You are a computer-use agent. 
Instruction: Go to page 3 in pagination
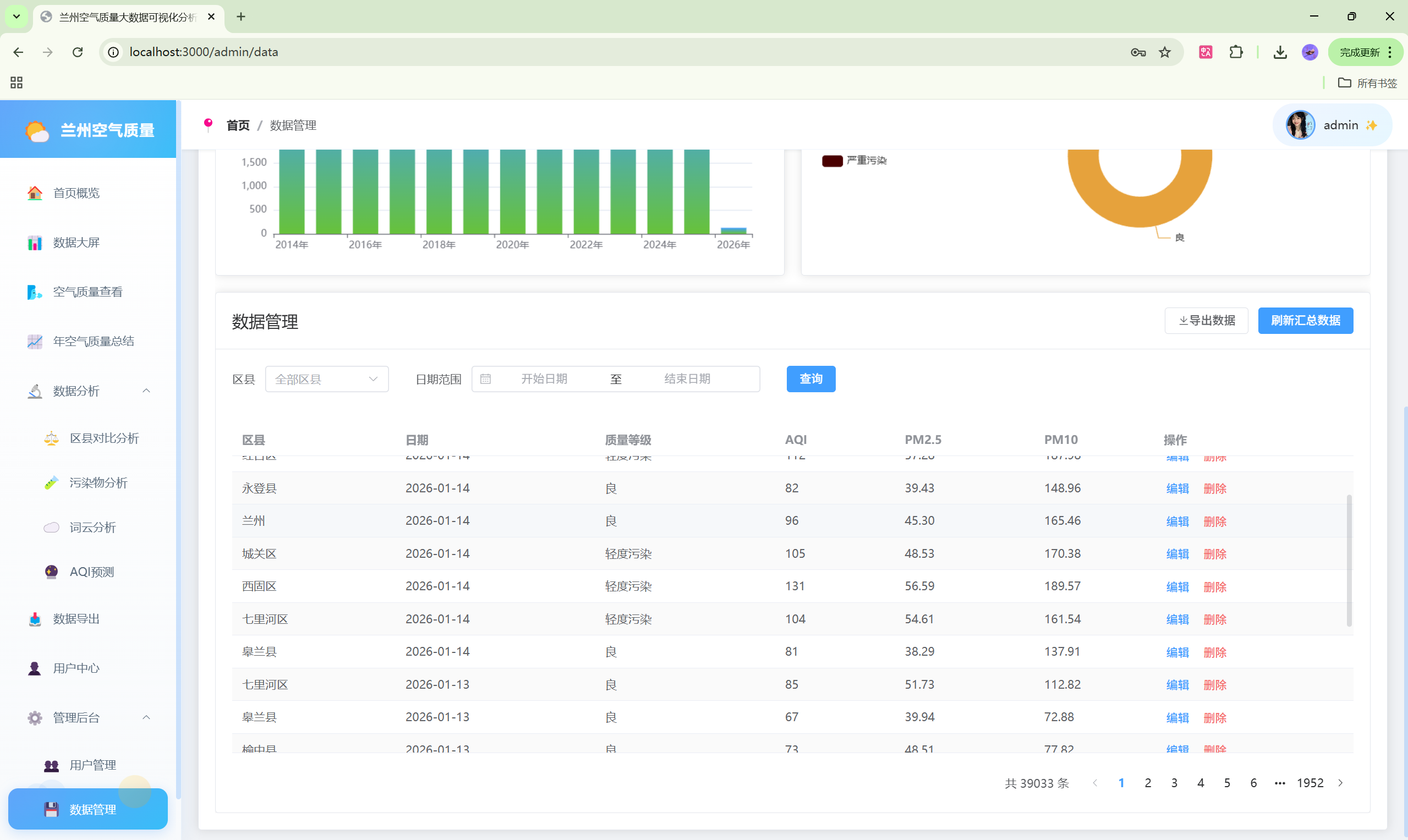click(x=1174, y=783)
